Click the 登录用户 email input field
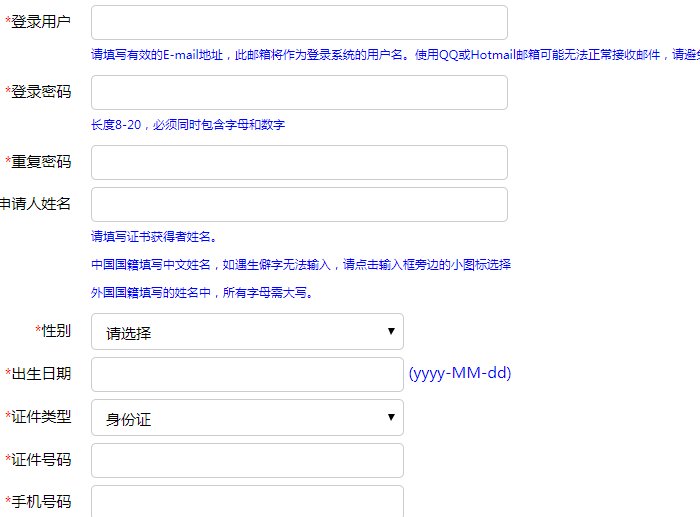Image resolution: width=700 pixels, height=517 pixels. pos(299,22)
